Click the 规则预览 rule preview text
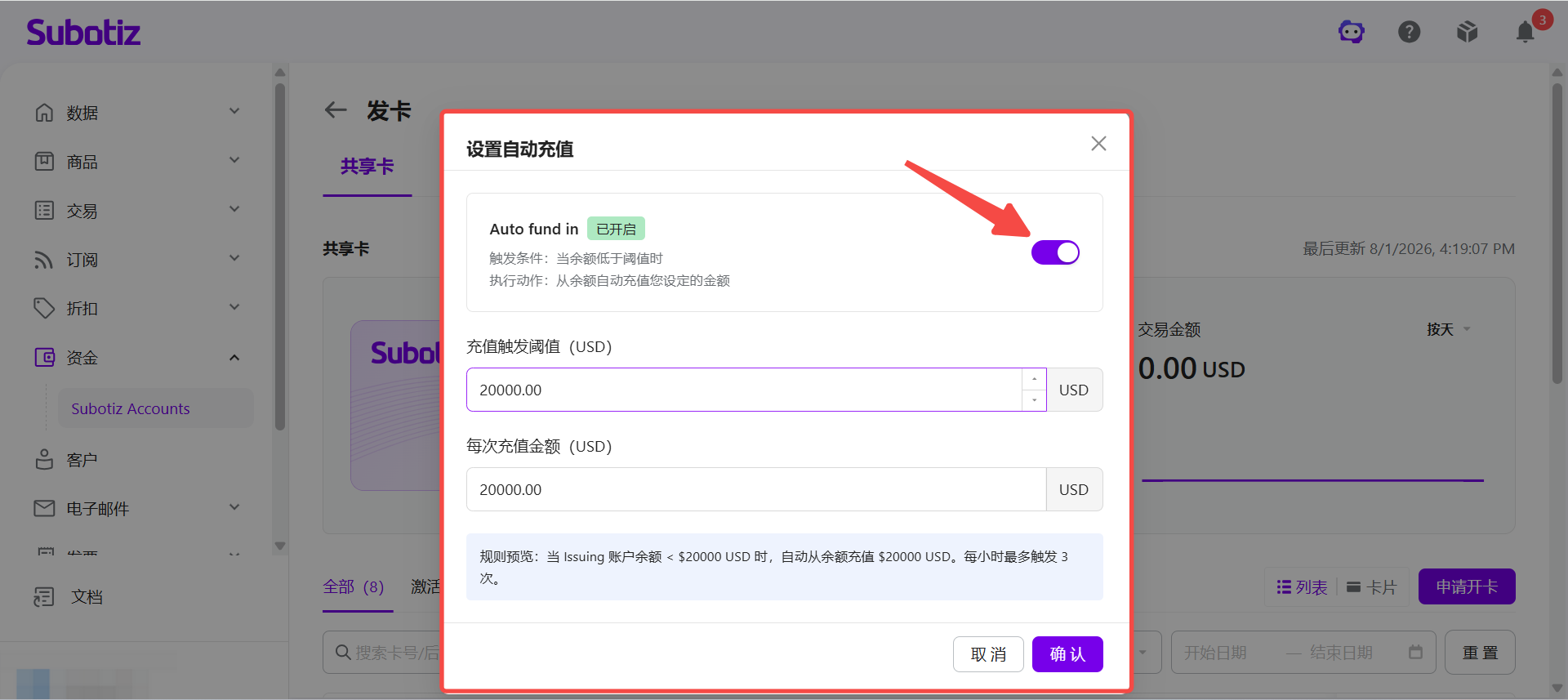This screenshot has width=1568, height=700. pos(773,567)
